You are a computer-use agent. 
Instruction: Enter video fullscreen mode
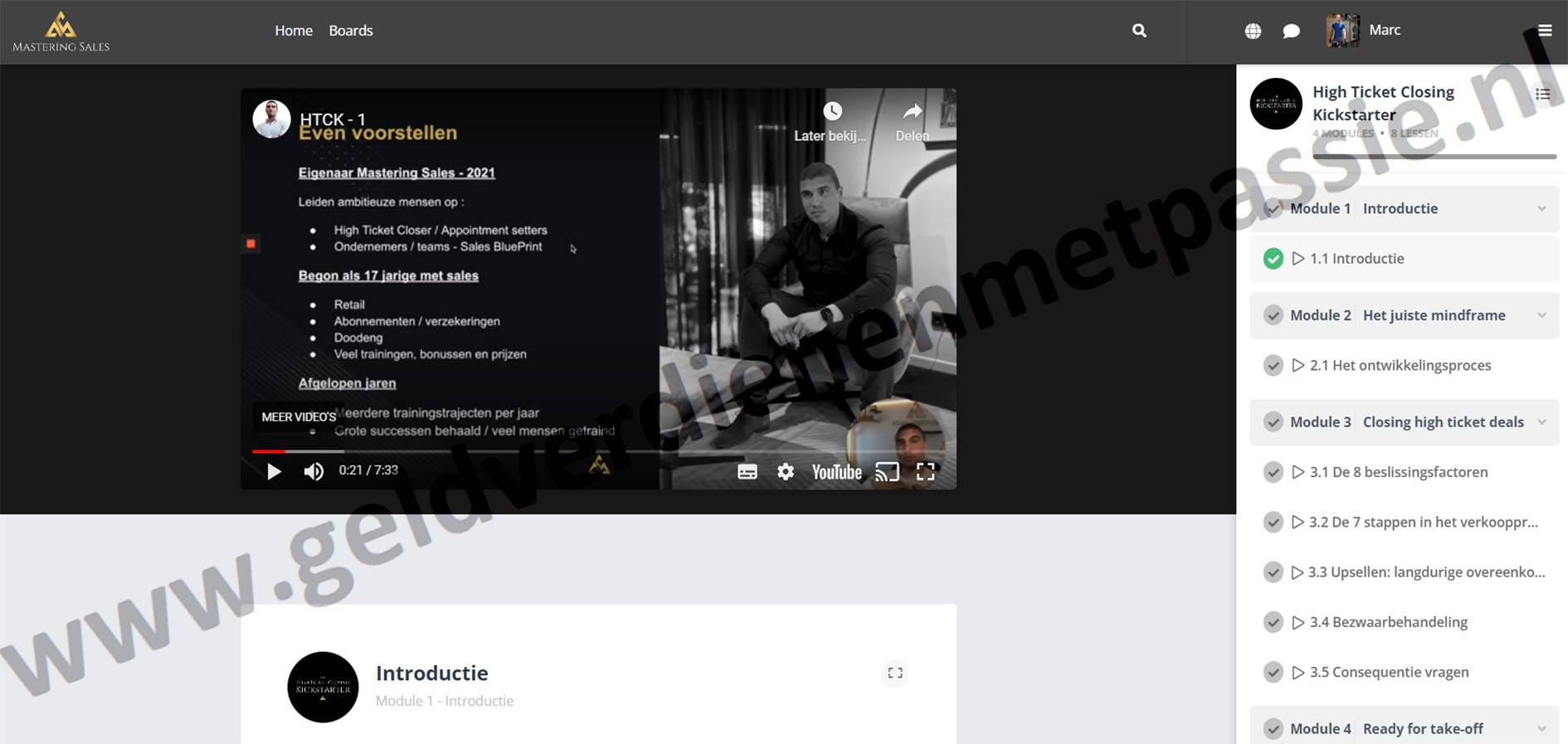(925, 472)
